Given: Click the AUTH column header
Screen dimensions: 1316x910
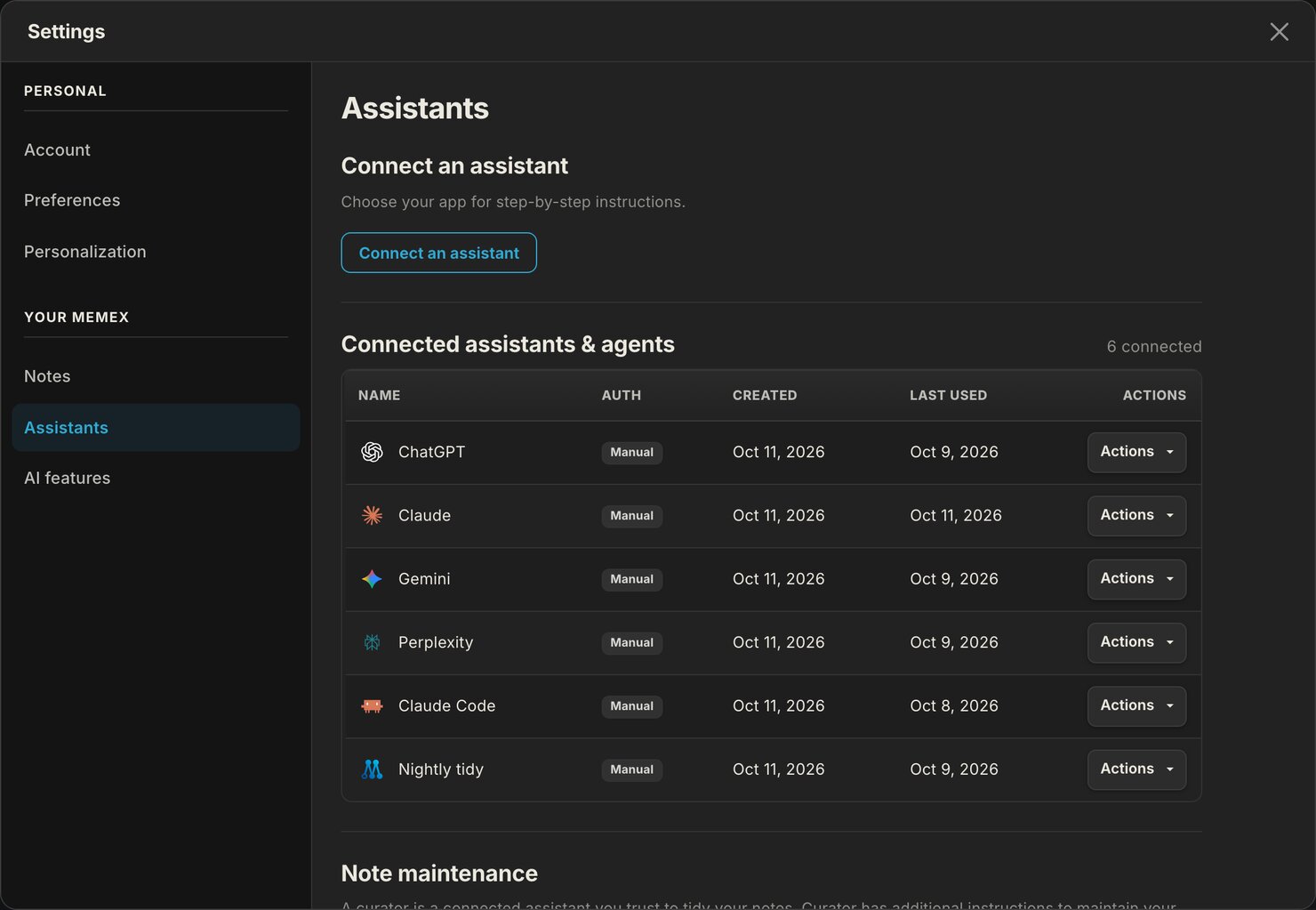Looking at the screenshot, I should (x=622, y=395).
